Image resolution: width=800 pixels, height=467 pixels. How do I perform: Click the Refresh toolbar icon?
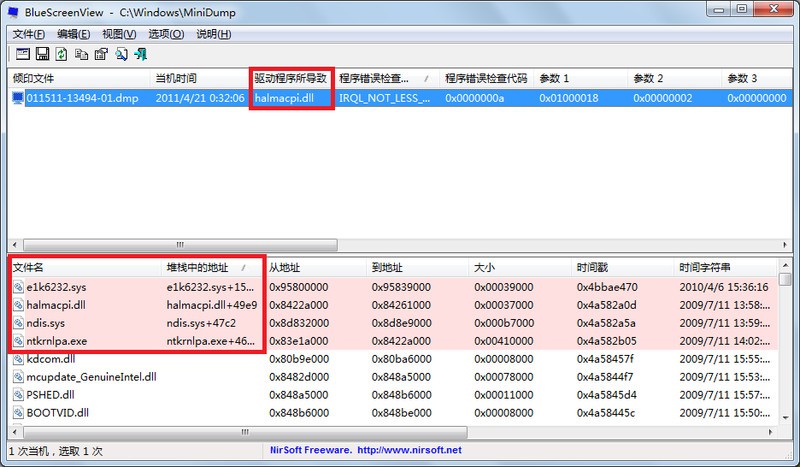click(61, 54)
